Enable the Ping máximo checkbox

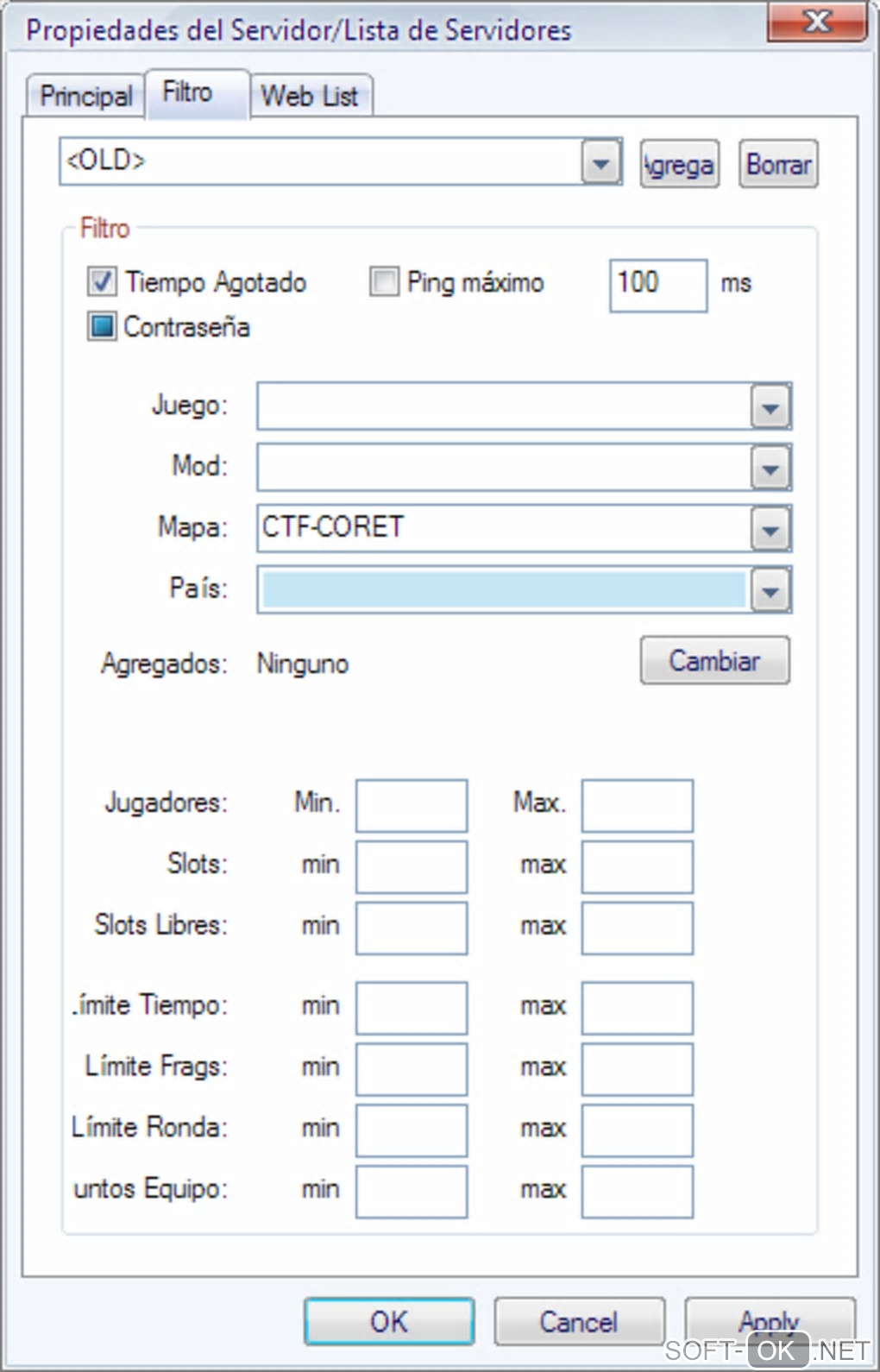tap(384, 282)
